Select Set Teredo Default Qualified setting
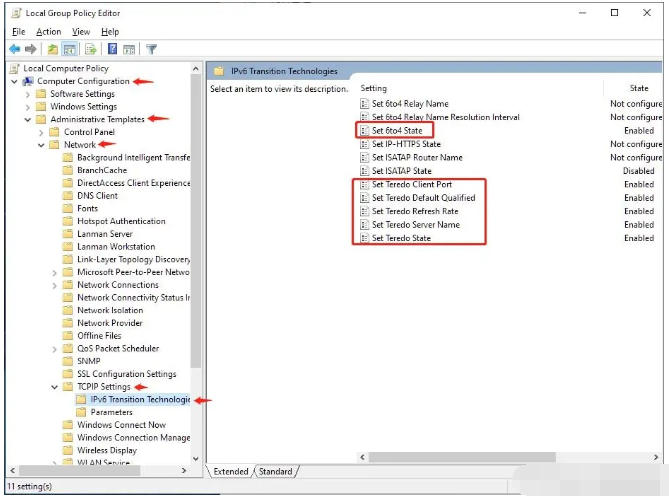669x500 pixels. (x=423, y=198)
